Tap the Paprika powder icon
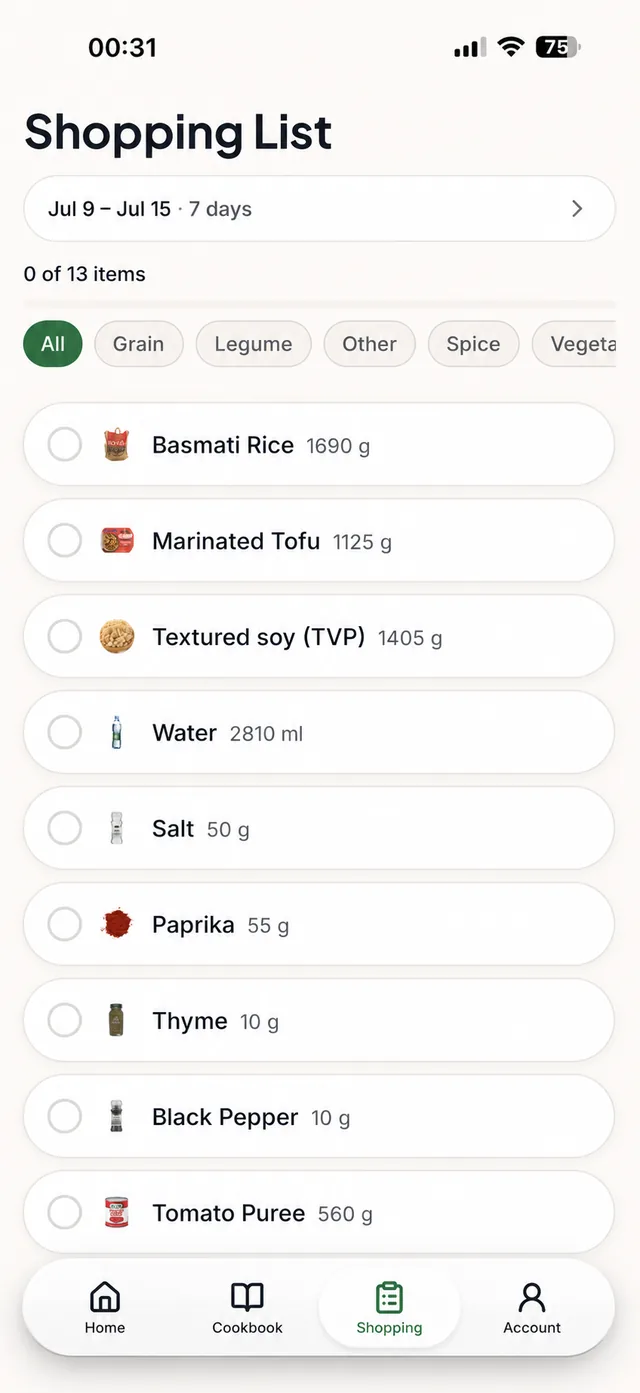This screenshot has height=1393, width=640. pyautogui.click(x=117, y=925)
